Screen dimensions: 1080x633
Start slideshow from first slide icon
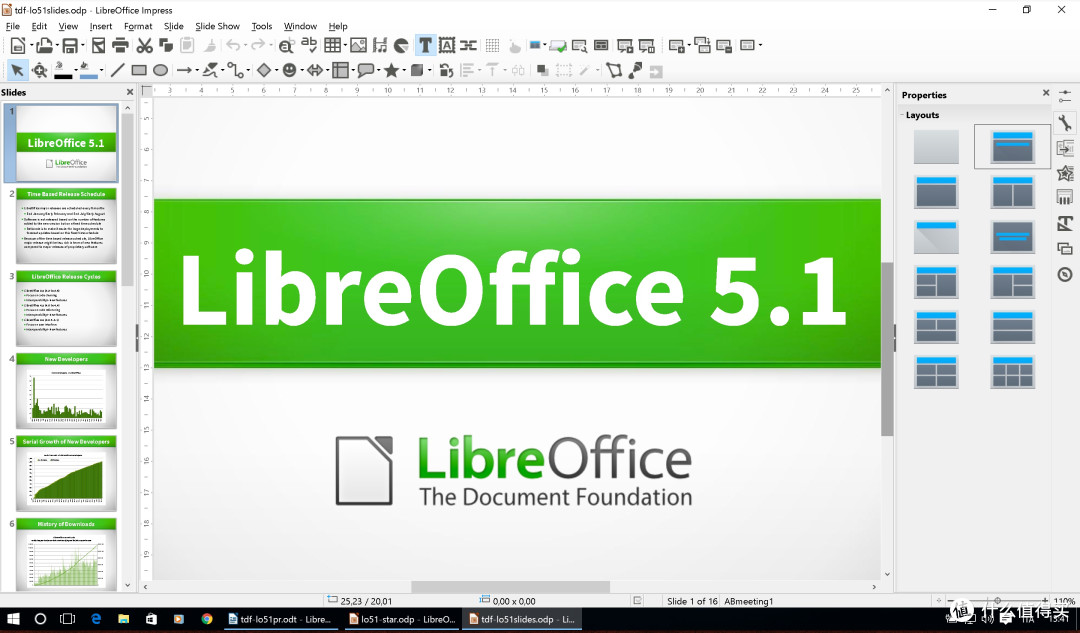click(x=625, y=45)
